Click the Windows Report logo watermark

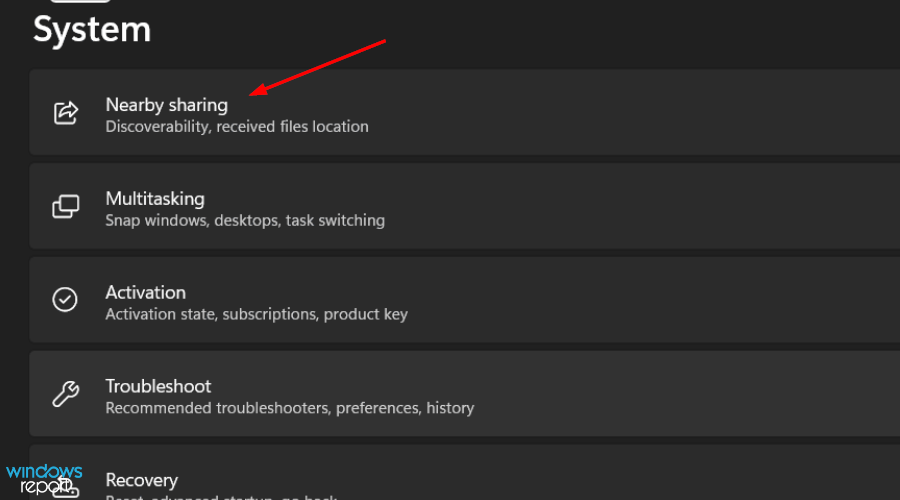(x=44, y=478)
